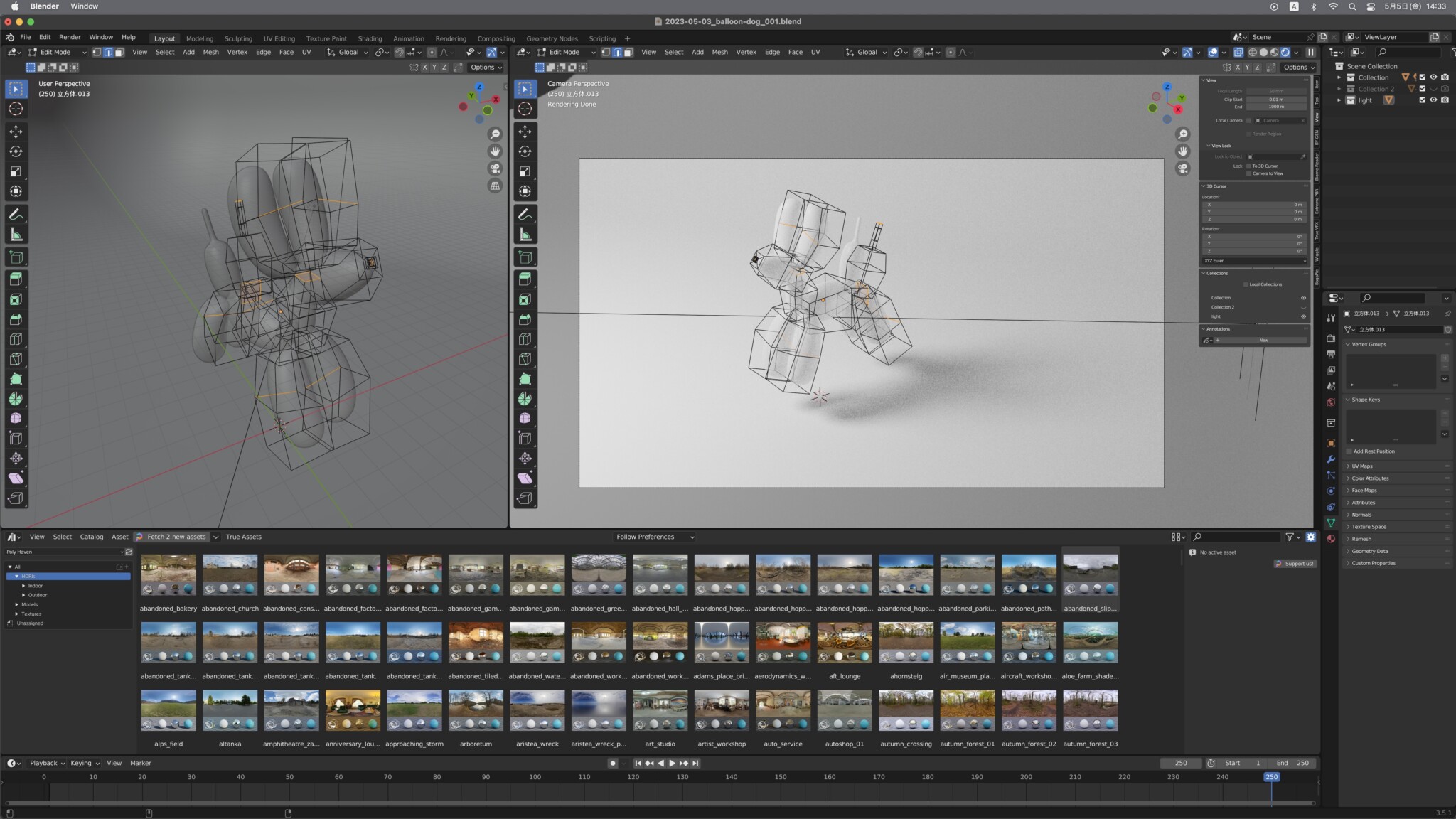The height and width of the screenshot is (819, 1456).
Task: Toggle viewport visibility eye for Collection
Action: click(x=1433, y=77)
